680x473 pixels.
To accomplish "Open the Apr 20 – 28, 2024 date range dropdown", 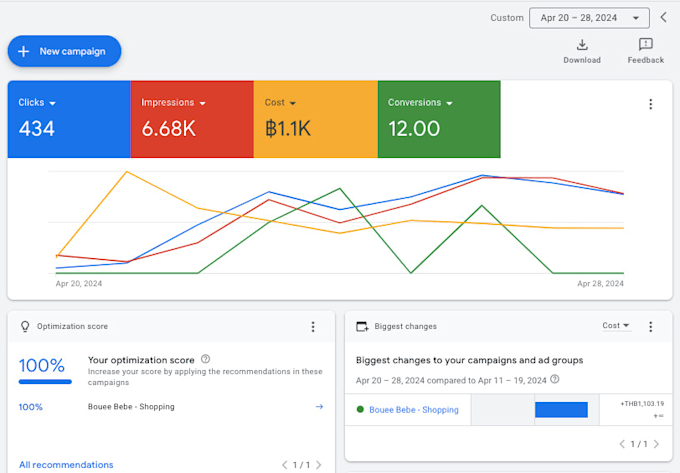I will [589, 18].
